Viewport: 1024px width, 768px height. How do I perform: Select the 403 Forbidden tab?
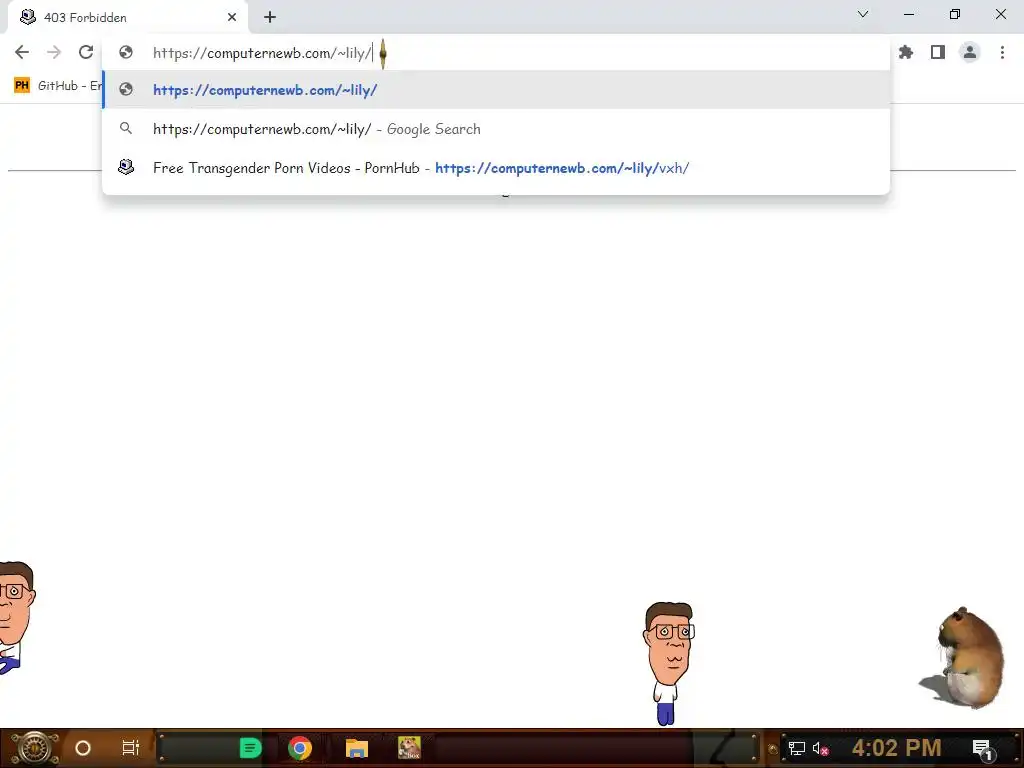click(x=128, y=18)
